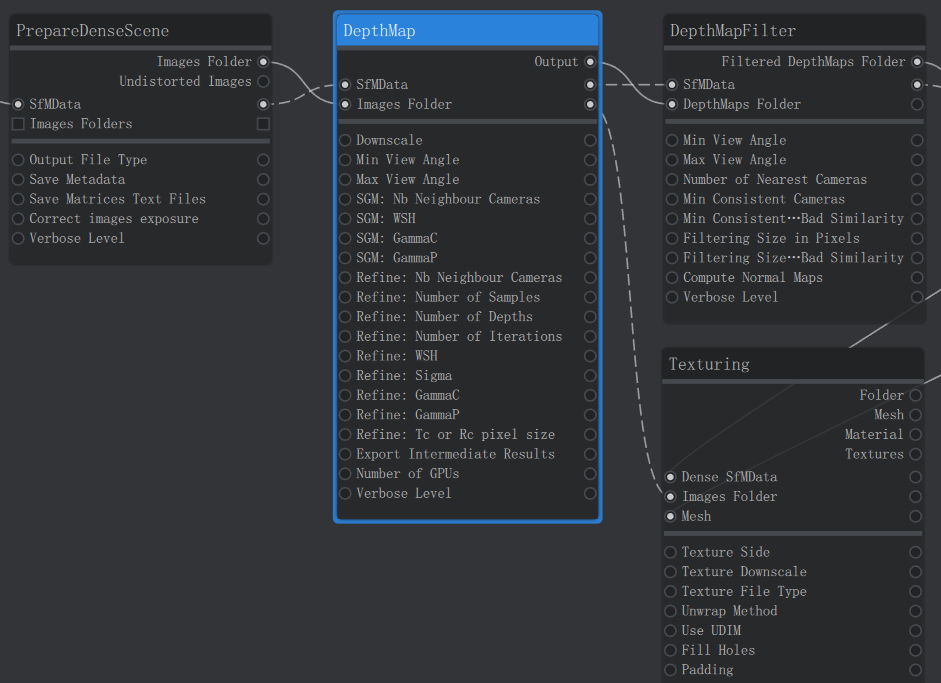Select the DepthMap node header
This screenshot has height=683, width=941.
(467, 30)
